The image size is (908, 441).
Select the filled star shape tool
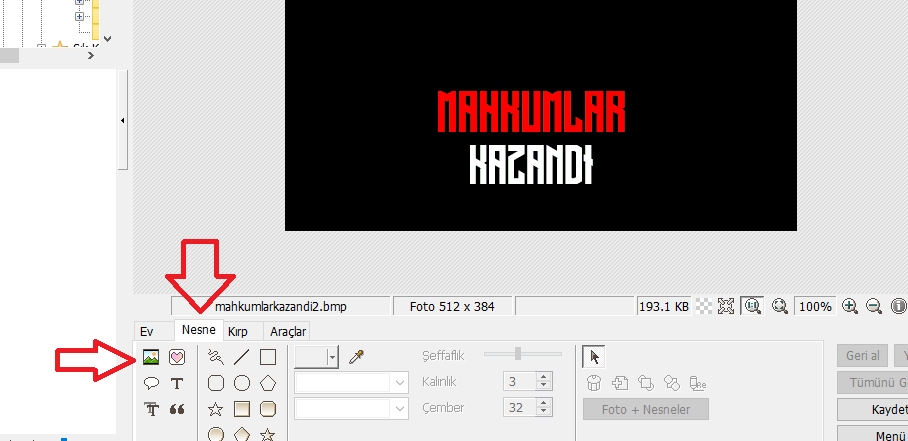268,435
